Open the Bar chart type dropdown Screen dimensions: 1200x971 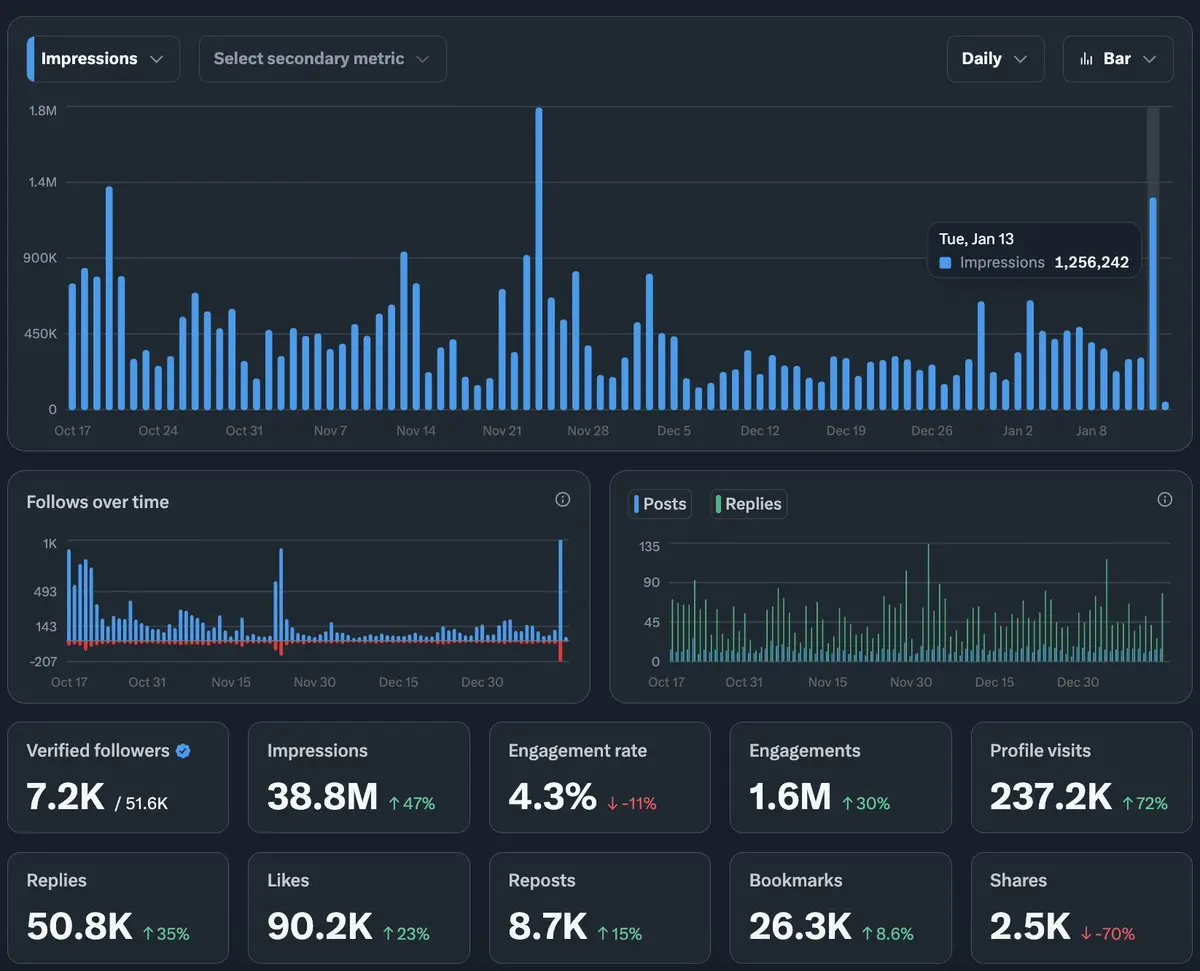pos(1117,59)
